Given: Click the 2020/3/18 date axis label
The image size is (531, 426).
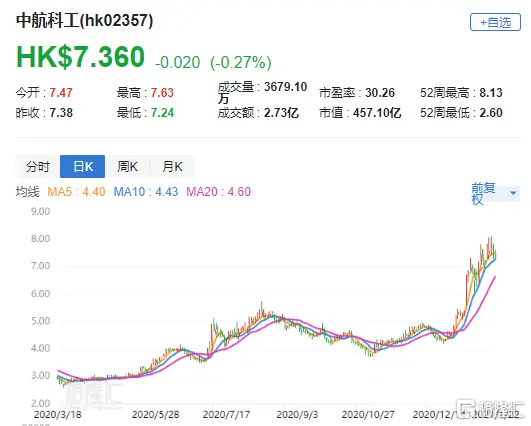Looking at the screenshot, I should (58, 414).
